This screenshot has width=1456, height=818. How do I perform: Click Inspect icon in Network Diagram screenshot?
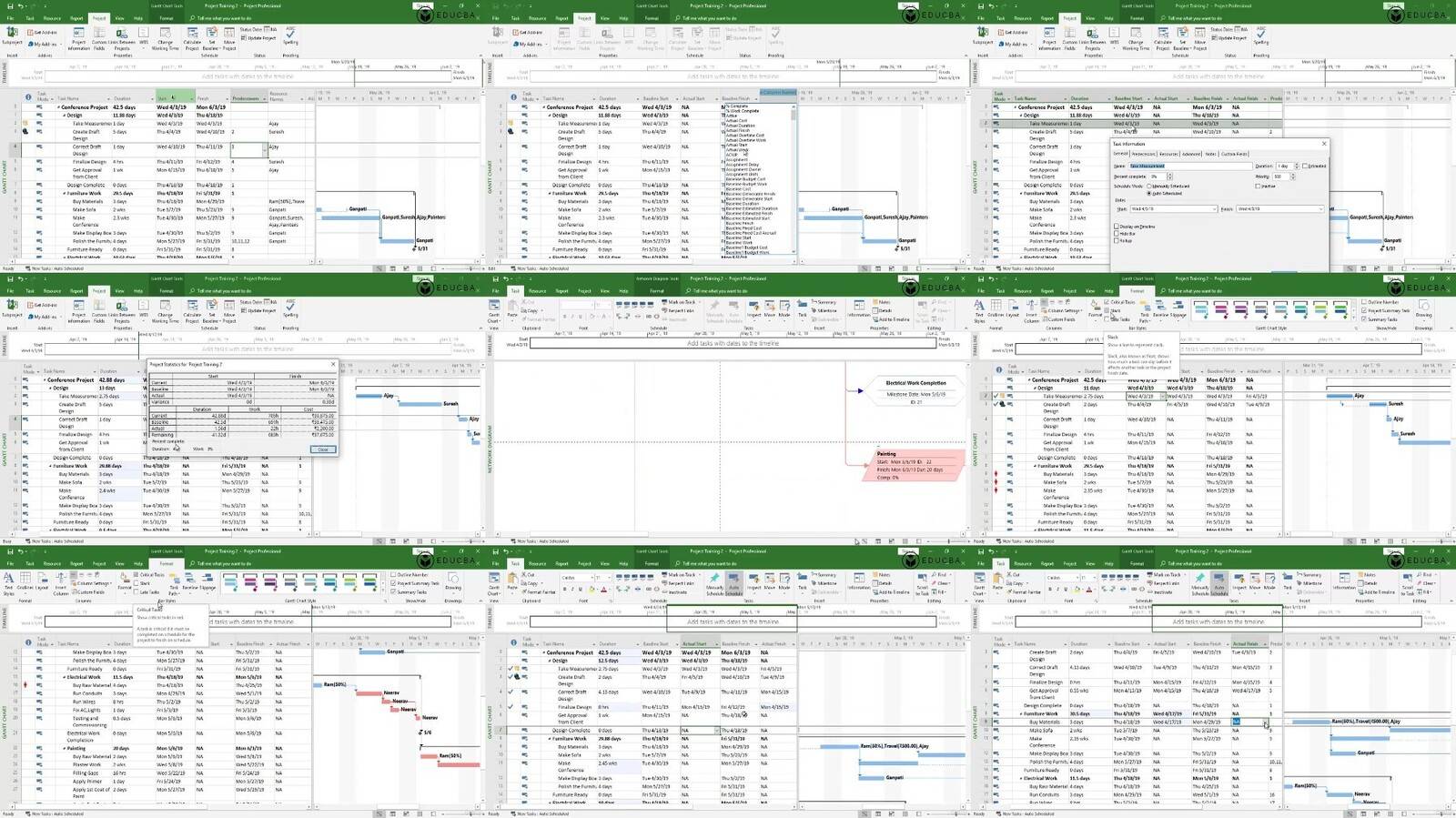click(x=753, y=308)
